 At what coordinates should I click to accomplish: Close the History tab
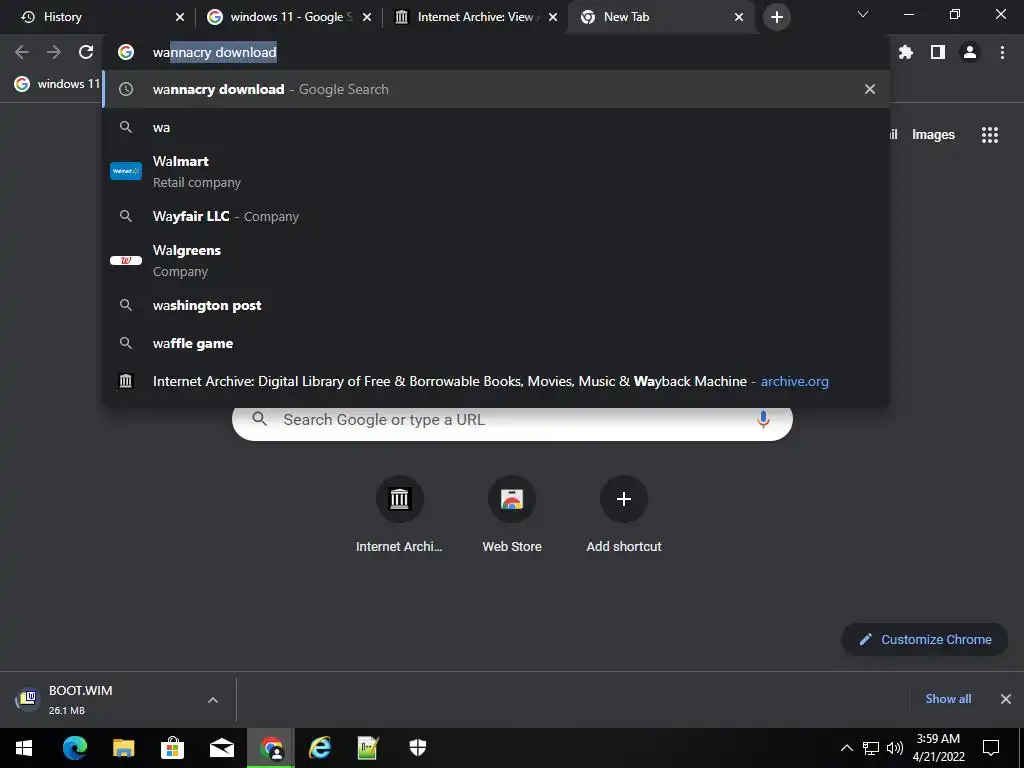point(180,17)
